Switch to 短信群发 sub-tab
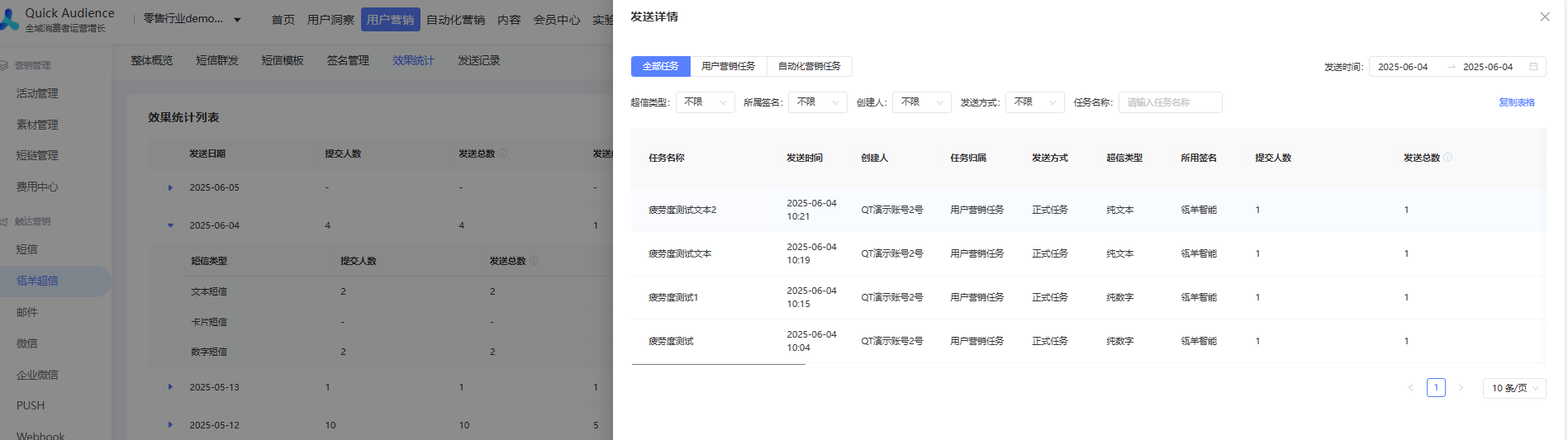 coord(217,61)
